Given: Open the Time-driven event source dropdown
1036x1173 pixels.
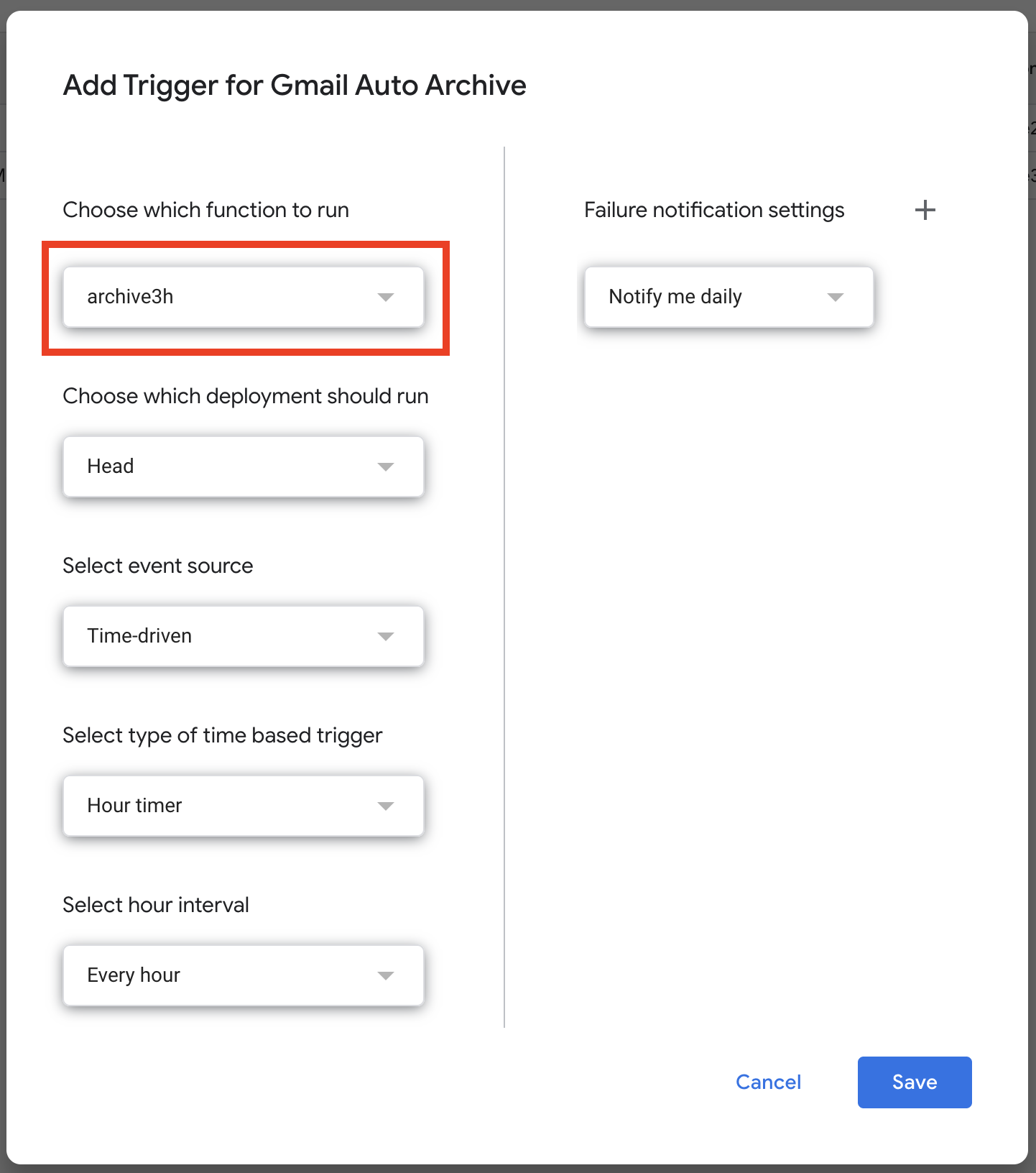Looking at the screenshot, I should coord(244,636).
